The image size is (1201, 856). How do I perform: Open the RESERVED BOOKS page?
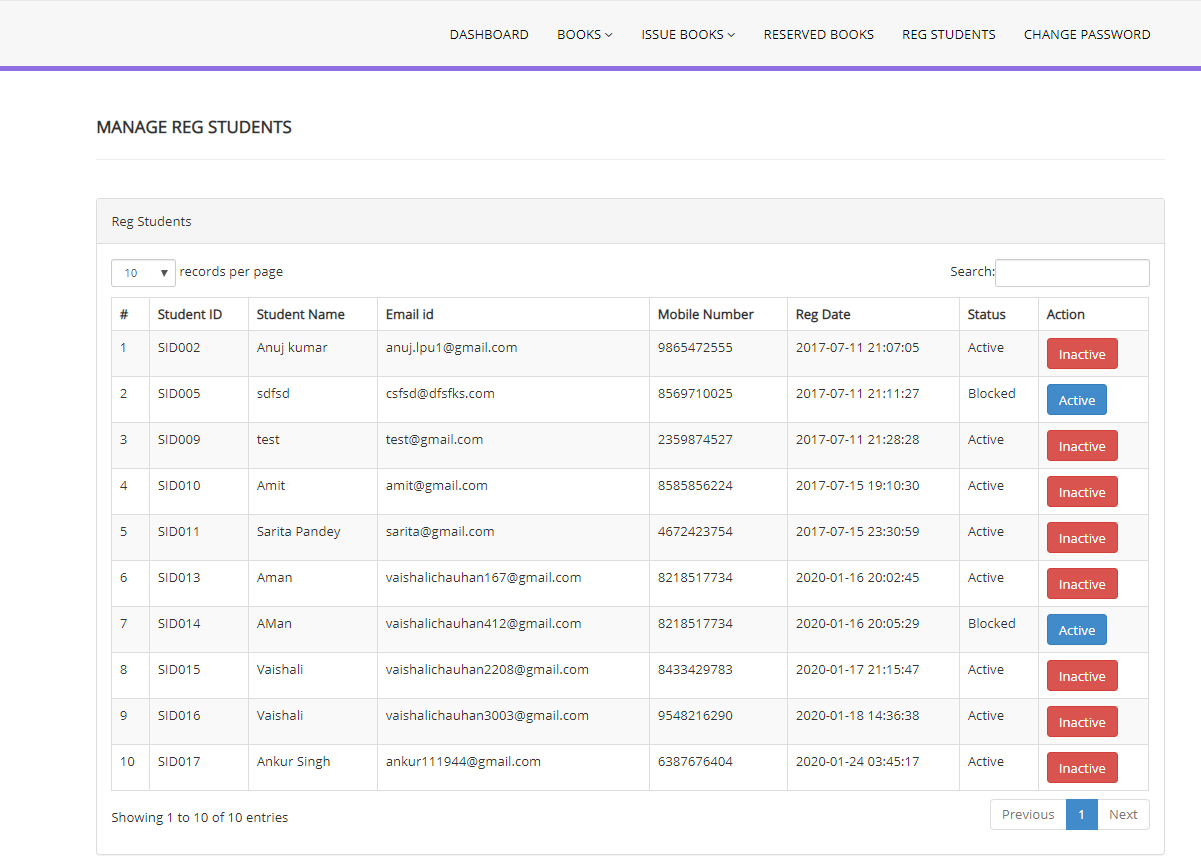tap(818, 34)
